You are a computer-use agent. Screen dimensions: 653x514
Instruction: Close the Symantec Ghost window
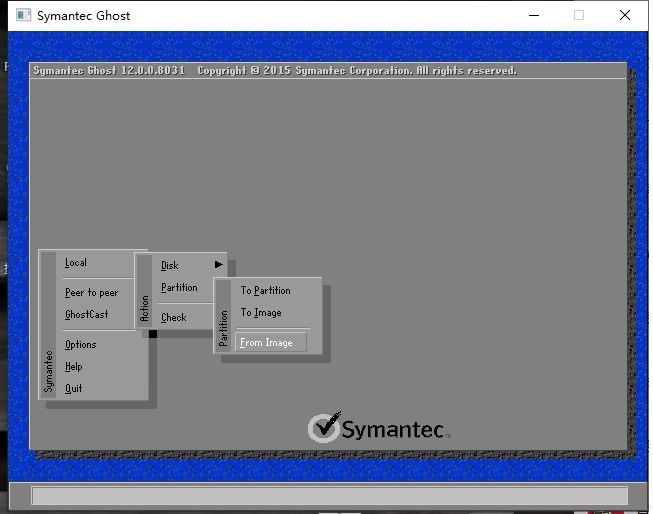[625, 16]
